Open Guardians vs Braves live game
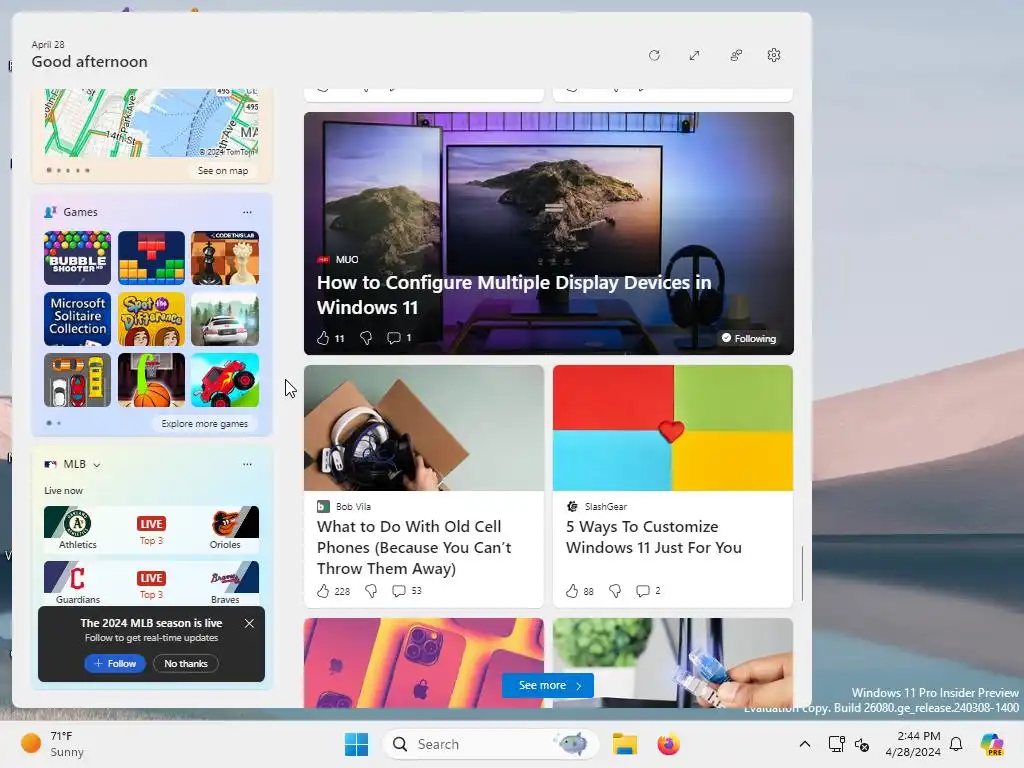 [x=151, y=583]
